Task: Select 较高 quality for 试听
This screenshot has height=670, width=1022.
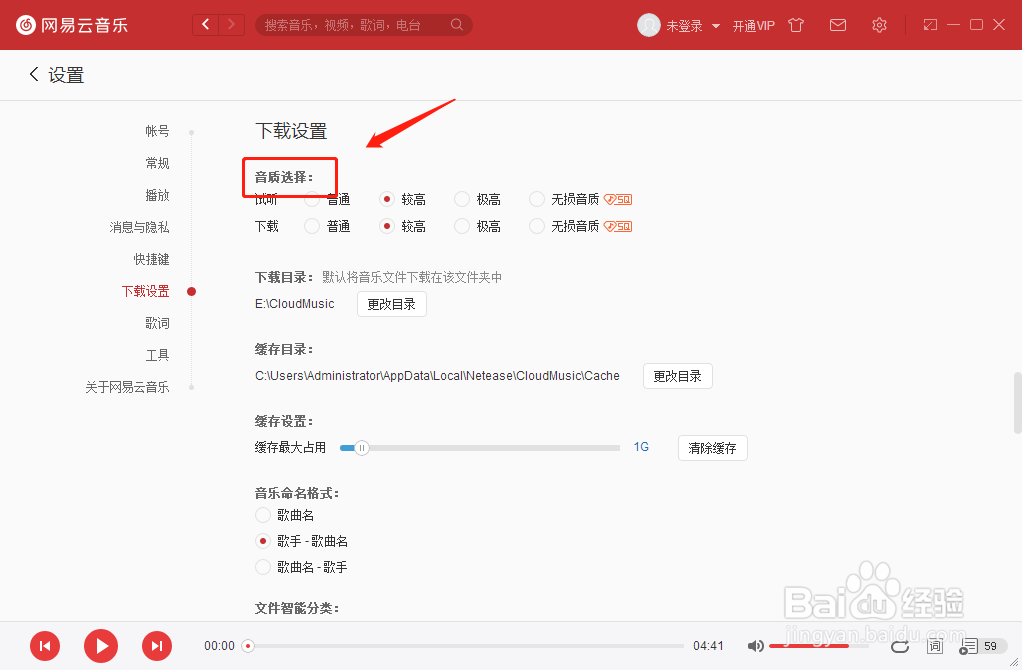Action: pyautogui.click(x=387, y=199)
